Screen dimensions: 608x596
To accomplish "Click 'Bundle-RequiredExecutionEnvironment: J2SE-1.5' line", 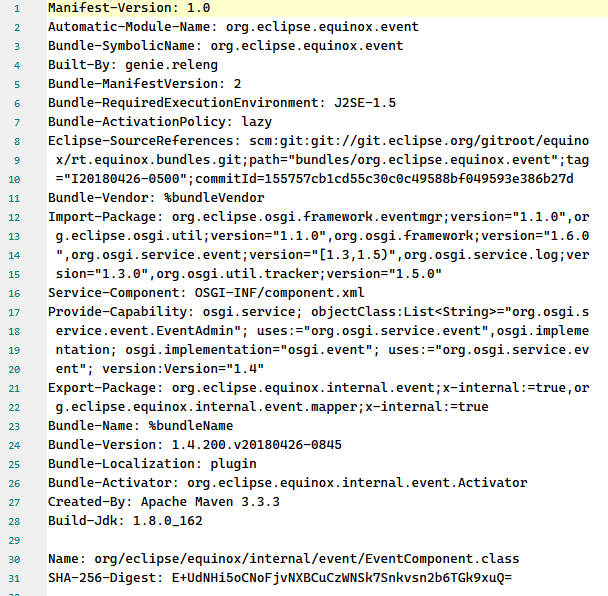I will click(x=222, y=103).
